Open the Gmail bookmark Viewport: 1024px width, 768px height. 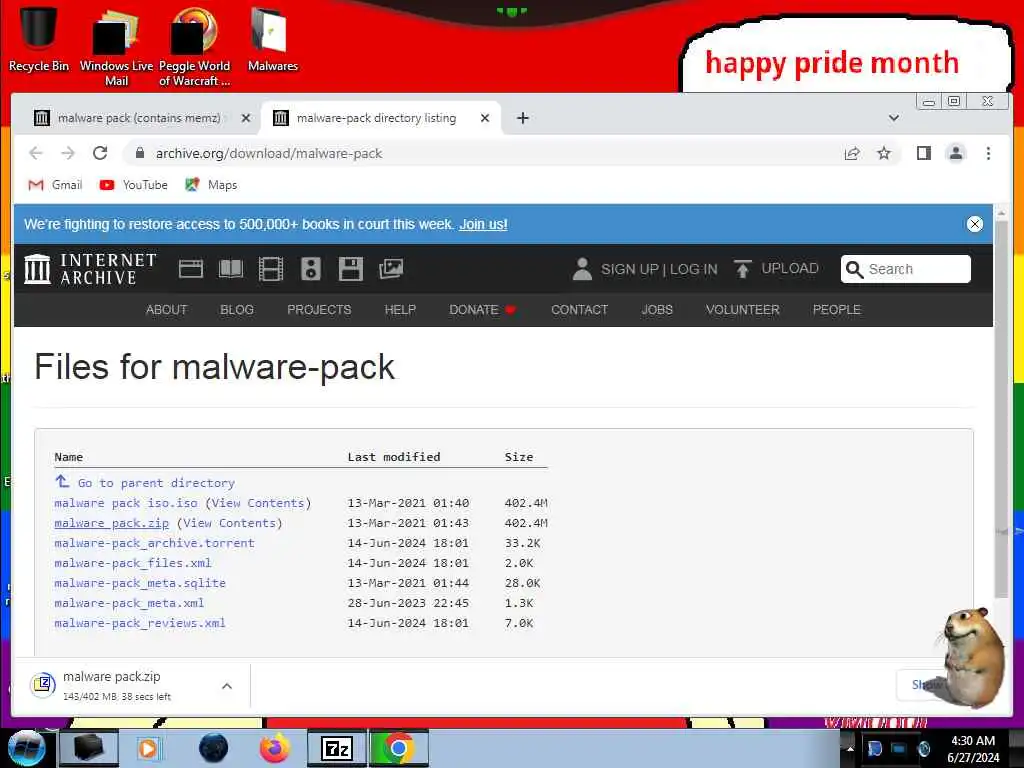click(56, 185)
